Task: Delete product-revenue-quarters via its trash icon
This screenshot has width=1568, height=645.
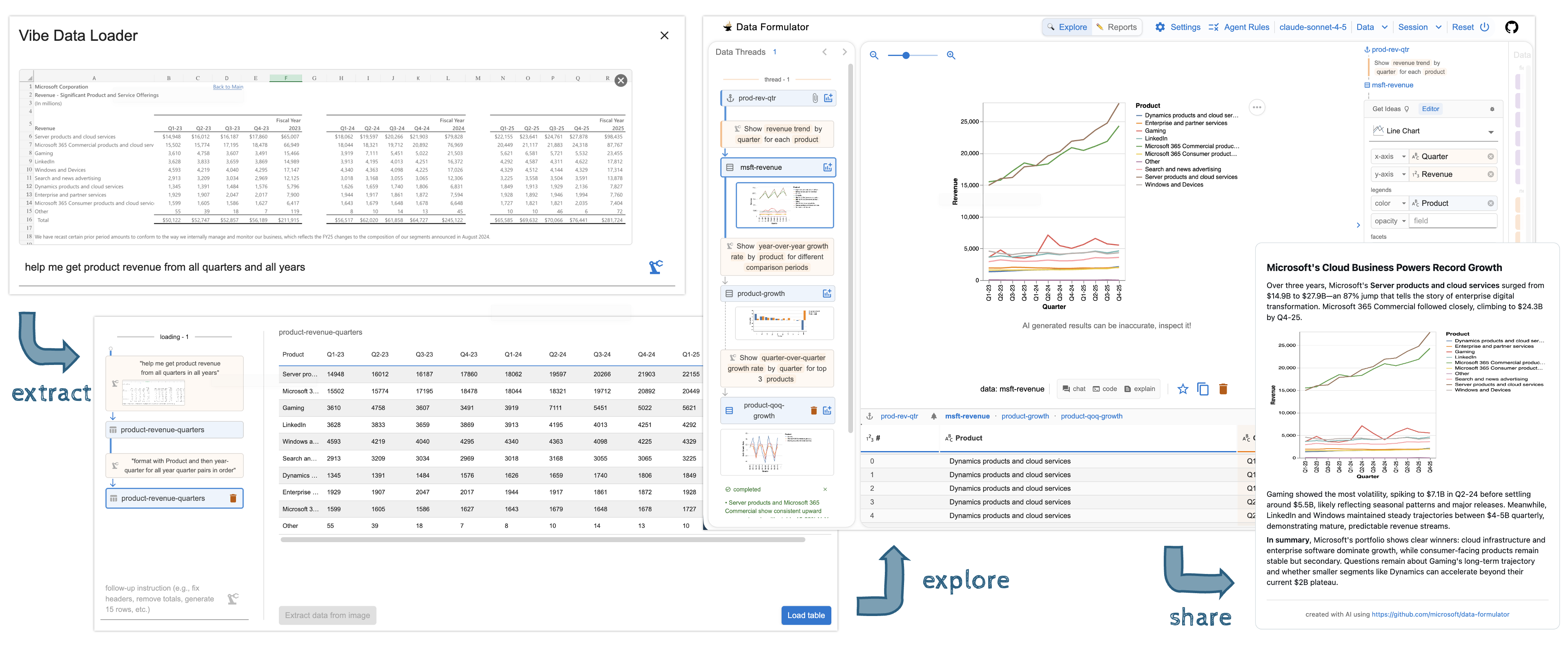Action: pos(232,498)
